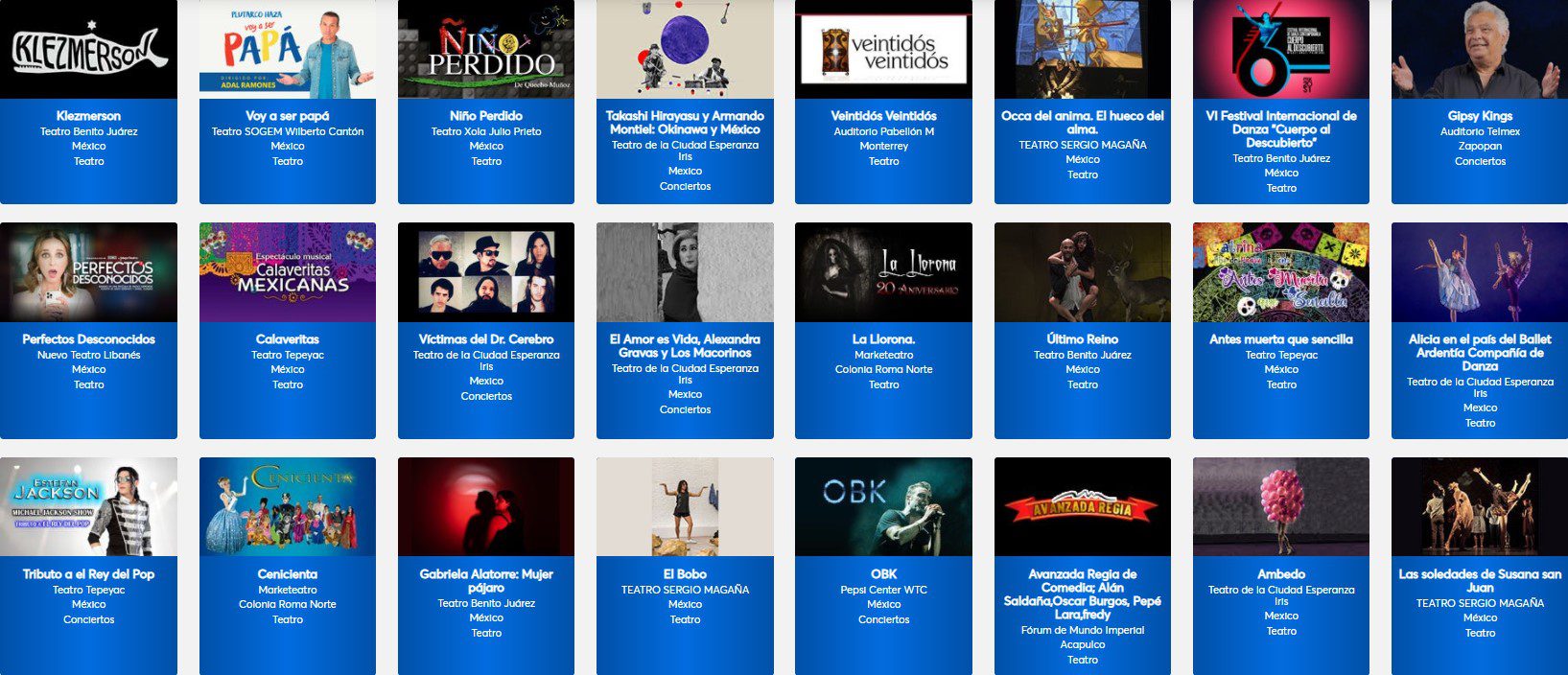Image resolution: width=1568 pixels, height=675 pixels.
Task: Click the Zapopan city text
Action: coord(1480,147)
